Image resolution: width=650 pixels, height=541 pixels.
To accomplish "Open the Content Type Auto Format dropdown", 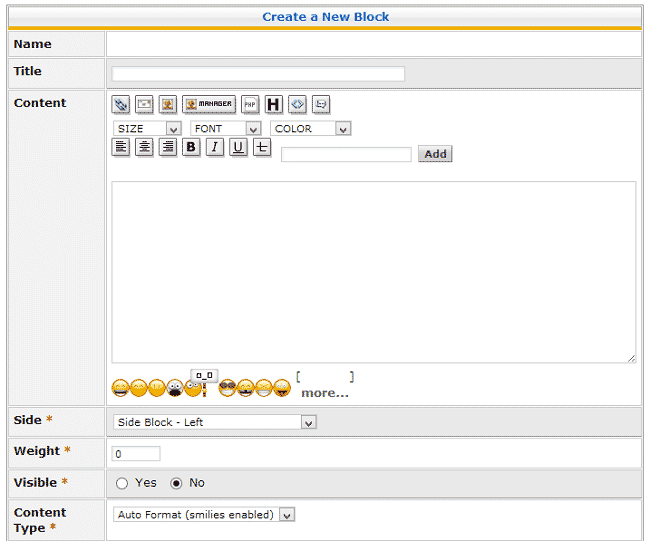I will pyautogui.click(x=204, y=515).
